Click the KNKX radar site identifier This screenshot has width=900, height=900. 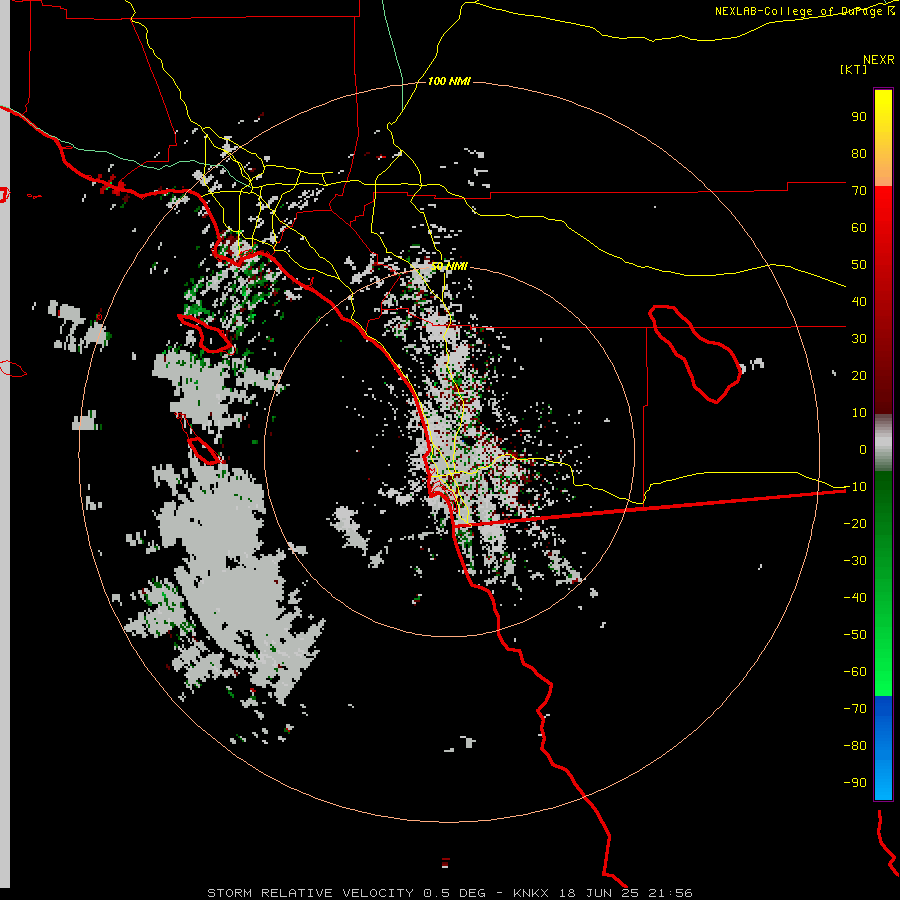(x=531, y=893)
